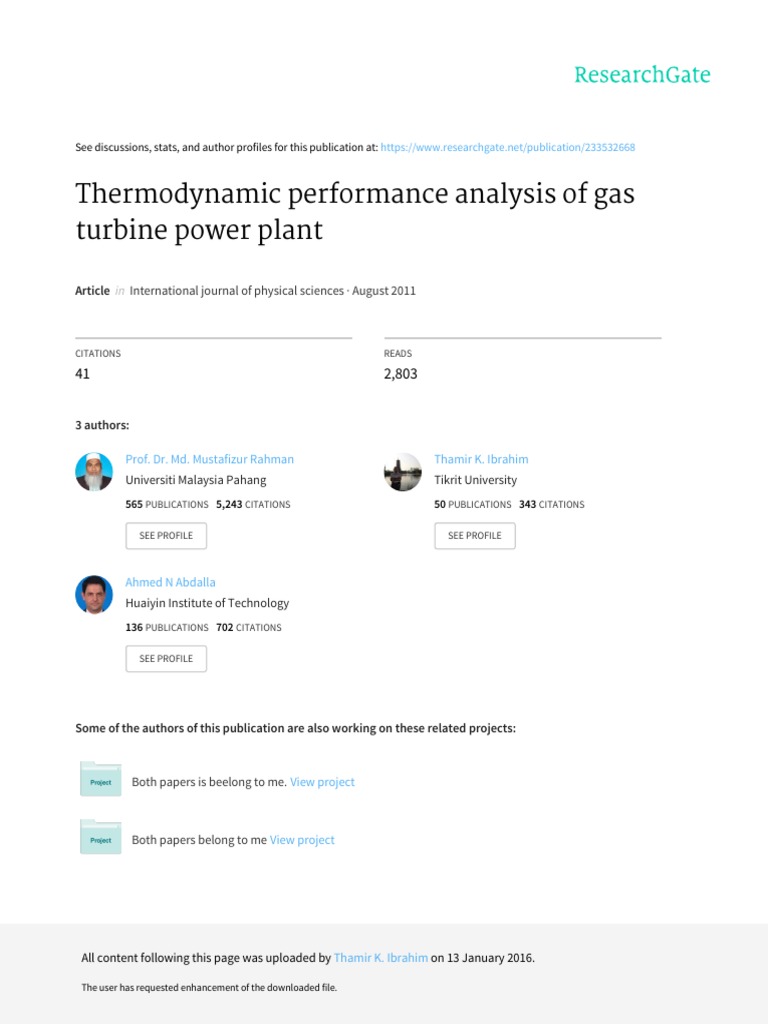Viewport: 768px width, 1024px height.
Task: Open Prof. Dr. Md. Mustafizur Rahman's author link
Action: 209,459
